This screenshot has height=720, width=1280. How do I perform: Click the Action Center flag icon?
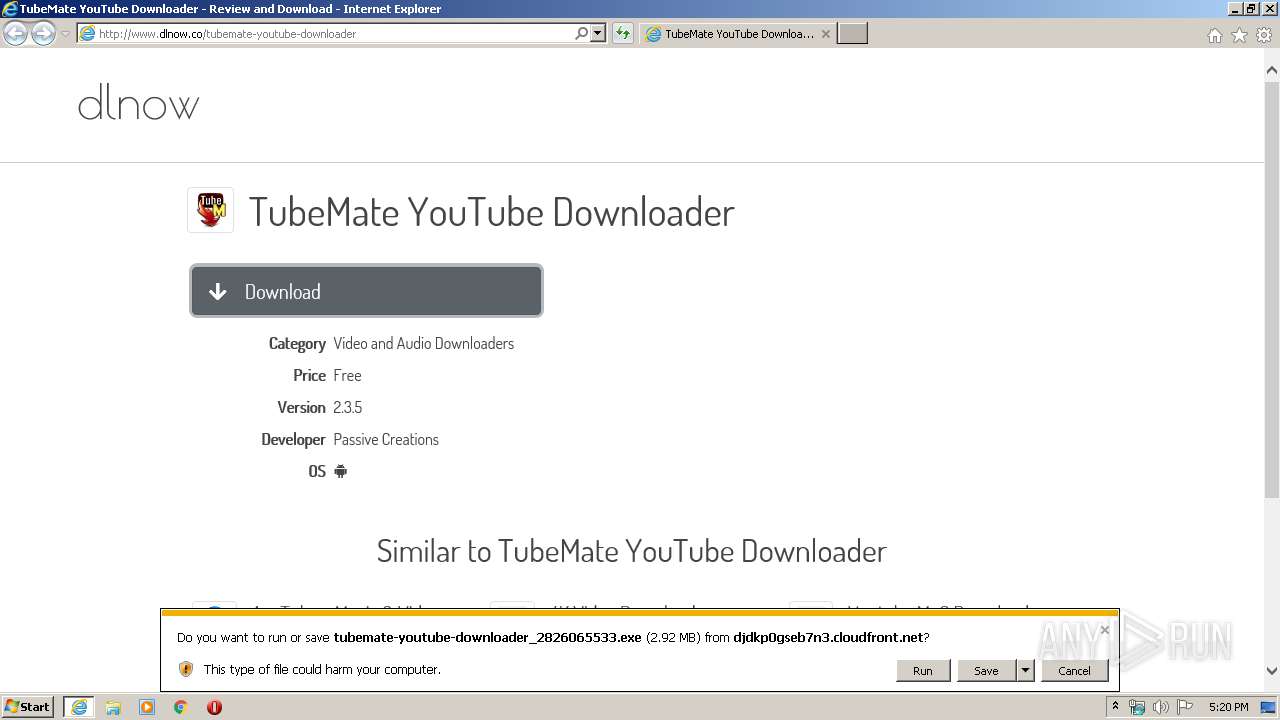[1184, 707]
